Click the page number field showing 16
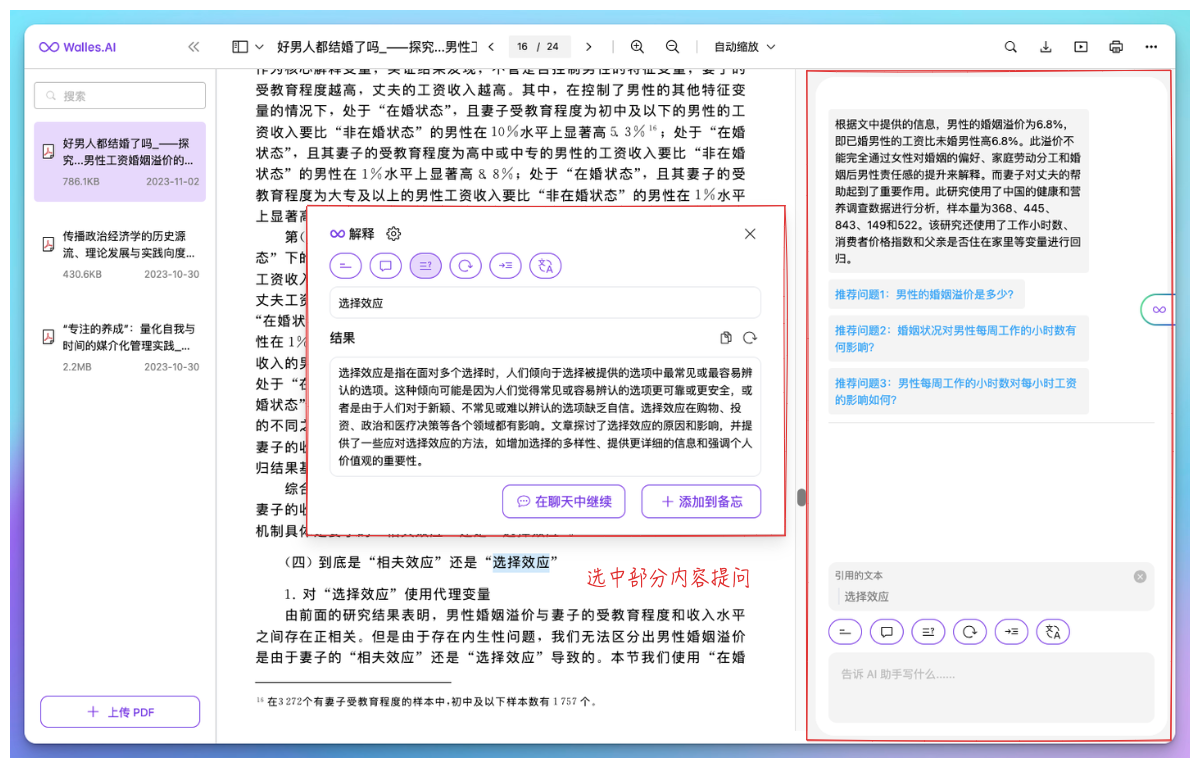 (x=522, y=47)
